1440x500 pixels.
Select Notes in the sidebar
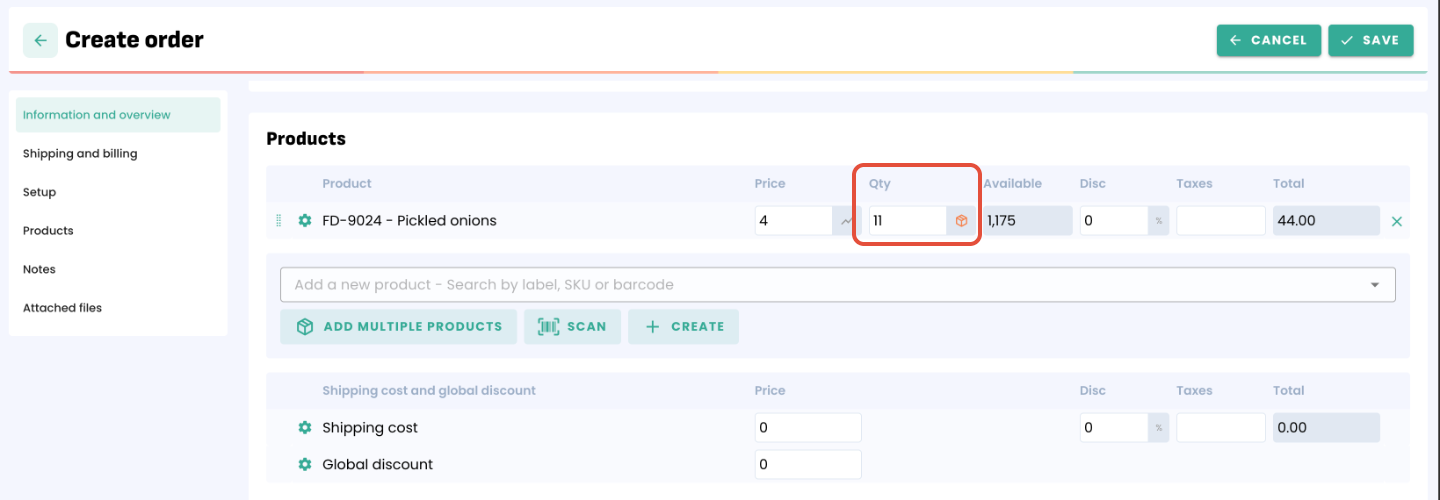pos(39,270)
